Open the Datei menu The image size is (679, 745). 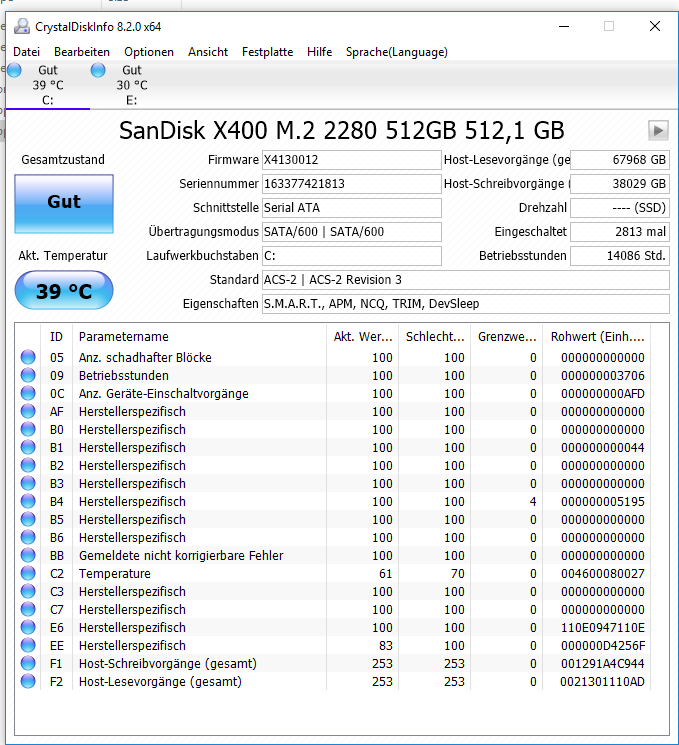point(26,52)
